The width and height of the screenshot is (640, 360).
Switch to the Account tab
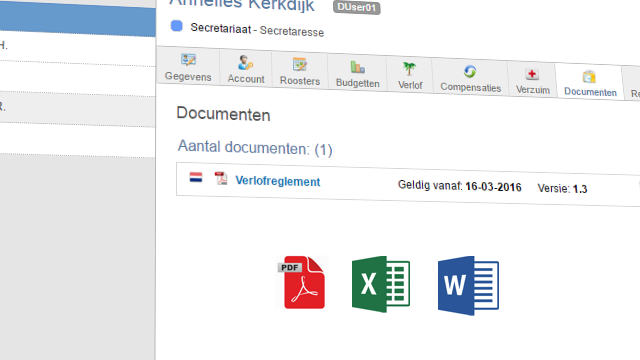[246, 69]
